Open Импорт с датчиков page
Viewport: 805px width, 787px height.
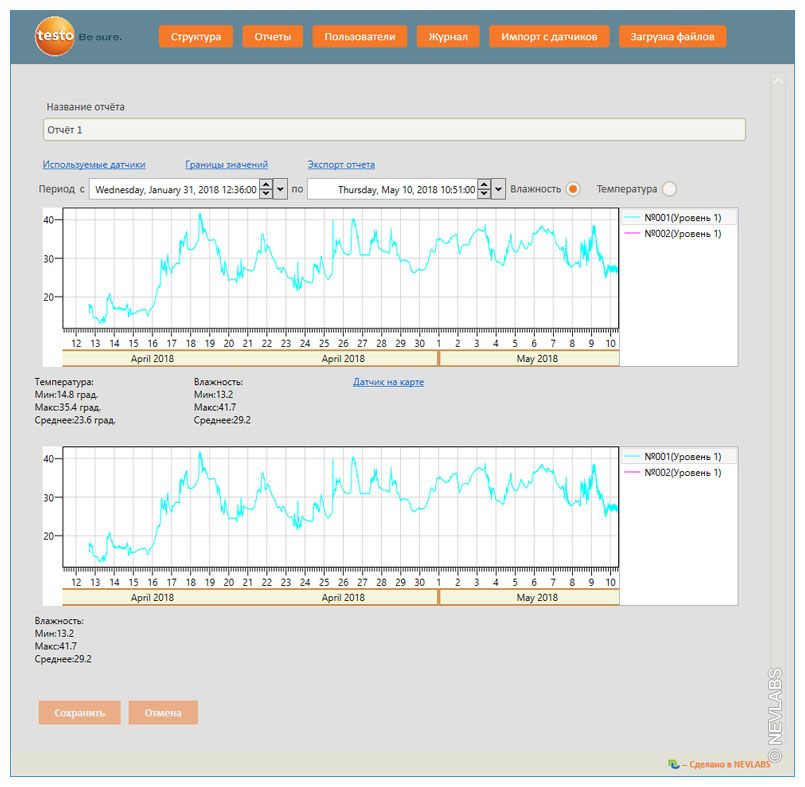click(548, 37)
